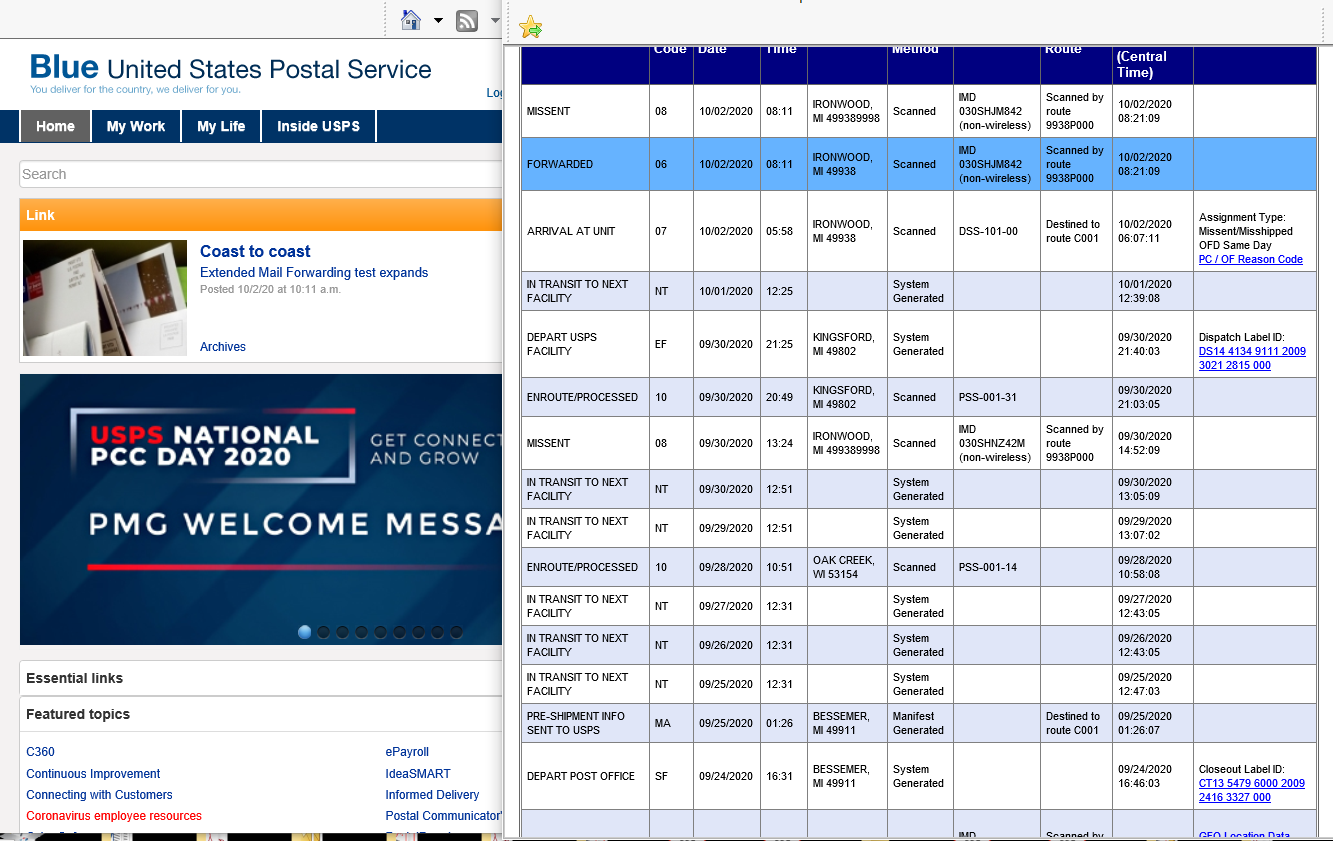
Task: Open the ePayroll link
Action: click(407, 752)
